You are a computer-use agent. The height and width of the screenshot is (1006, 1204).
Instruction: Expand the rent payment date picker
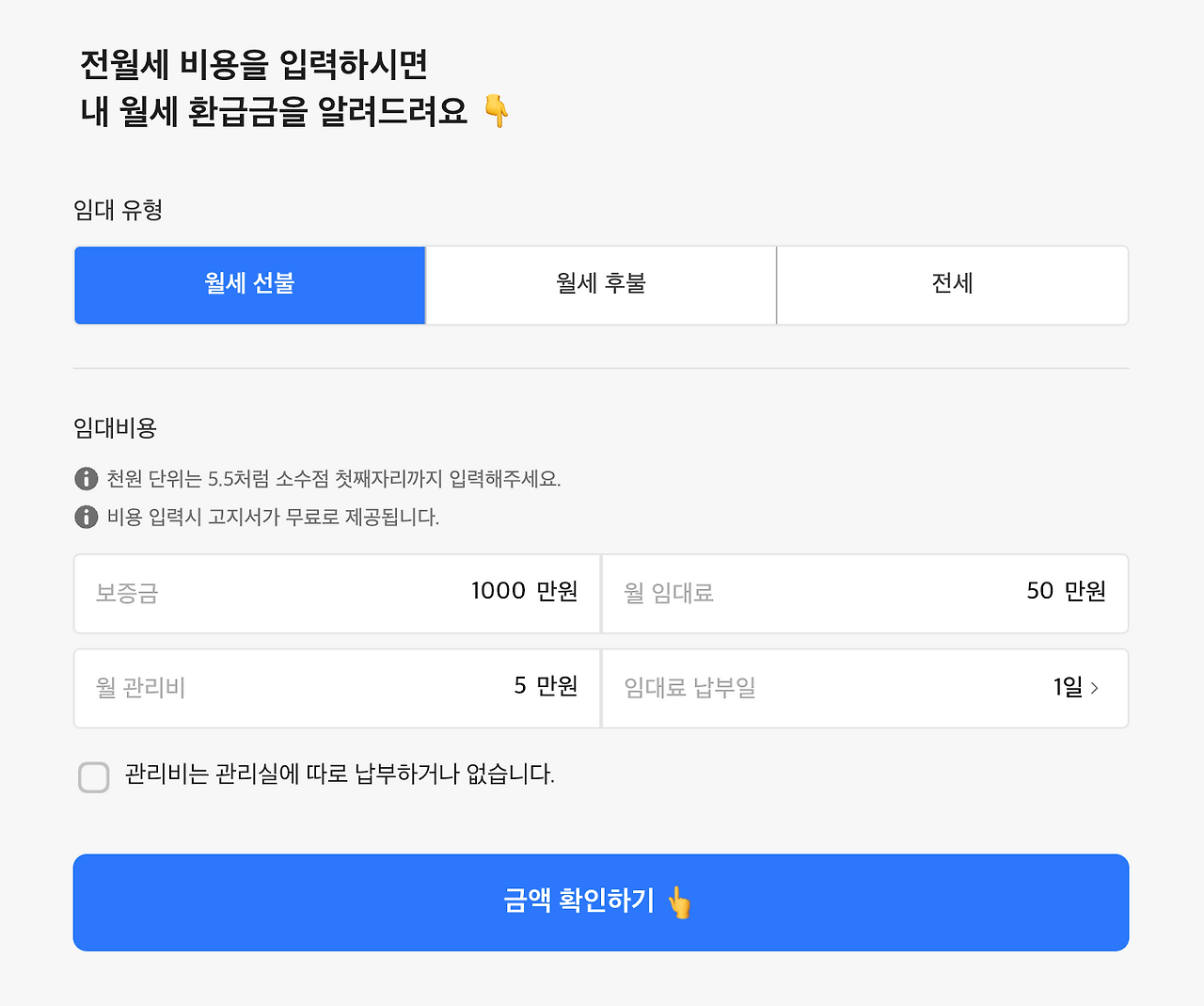coord(864,688)
